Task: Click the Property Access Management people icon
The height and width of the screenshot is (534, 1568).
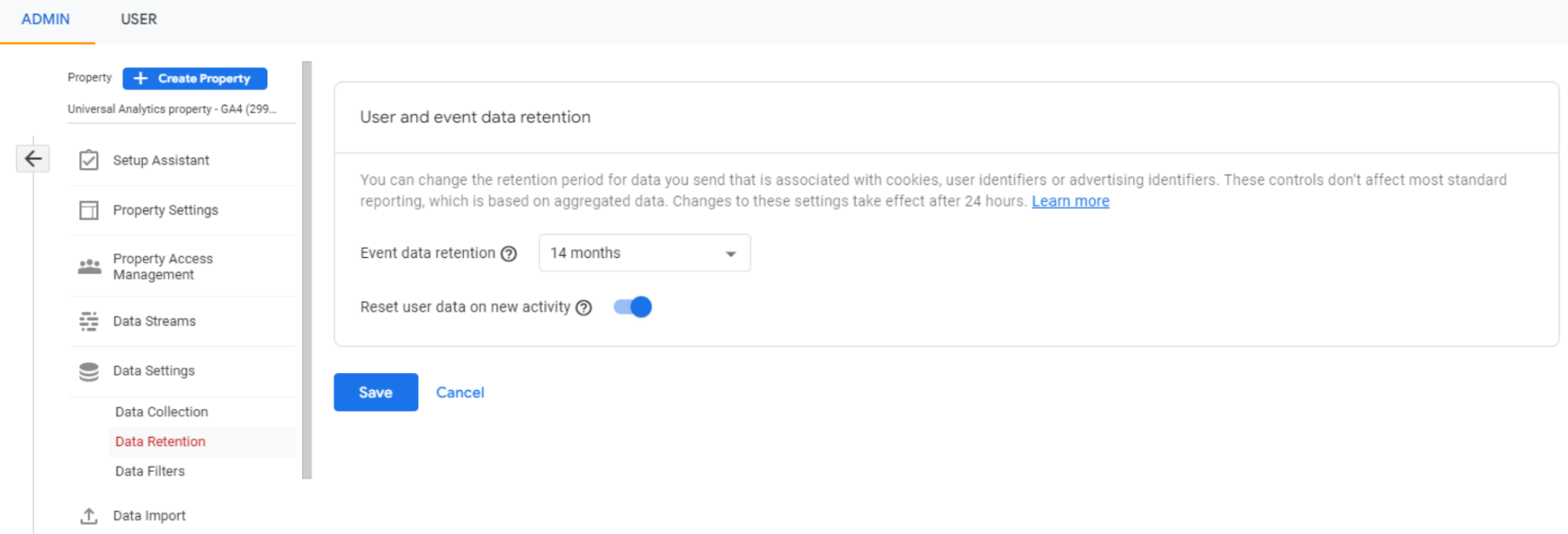Action: [89, 267]
